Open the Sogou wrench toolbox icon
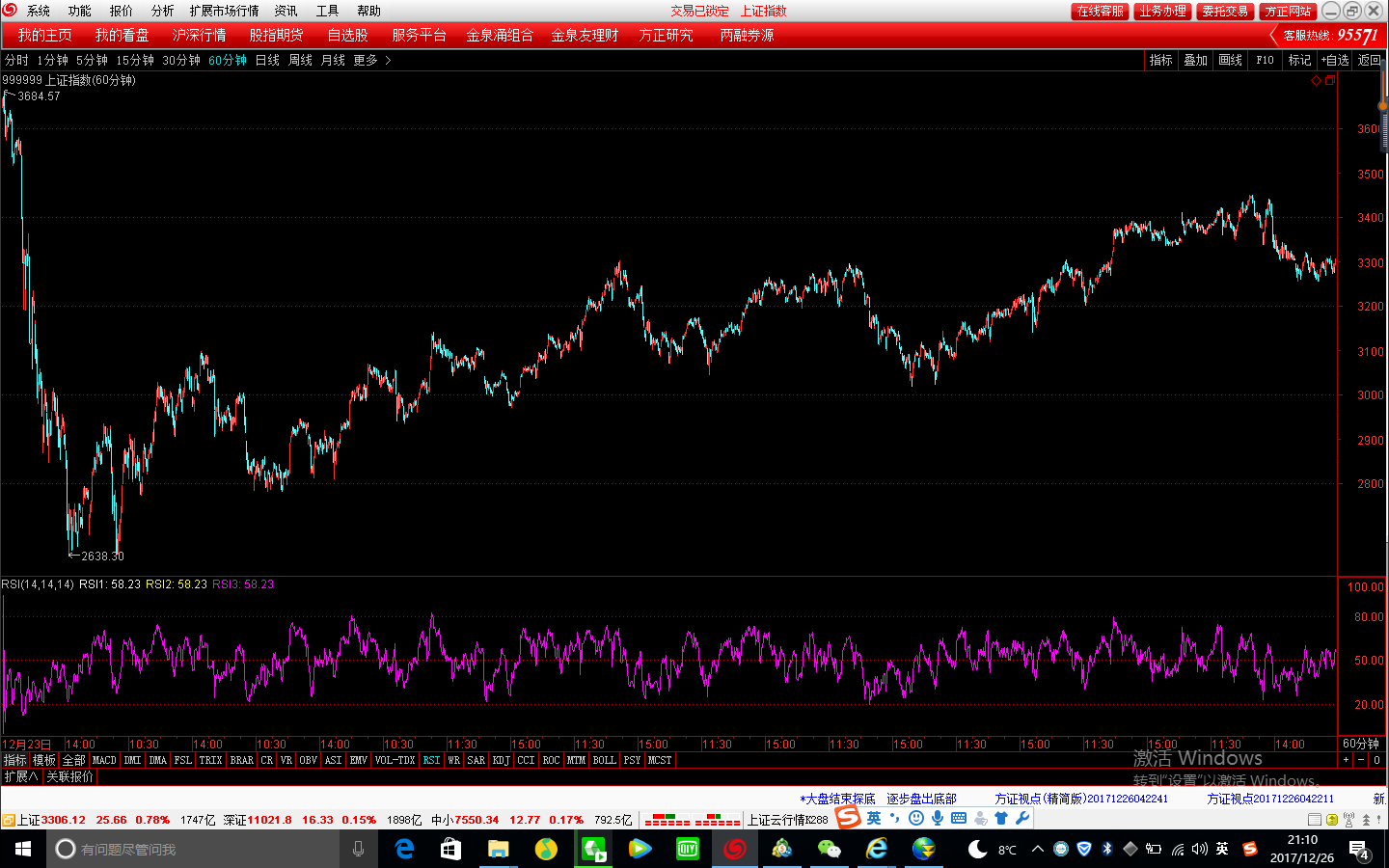The width and height of the screenshot is (1389, 868). 1022,818
